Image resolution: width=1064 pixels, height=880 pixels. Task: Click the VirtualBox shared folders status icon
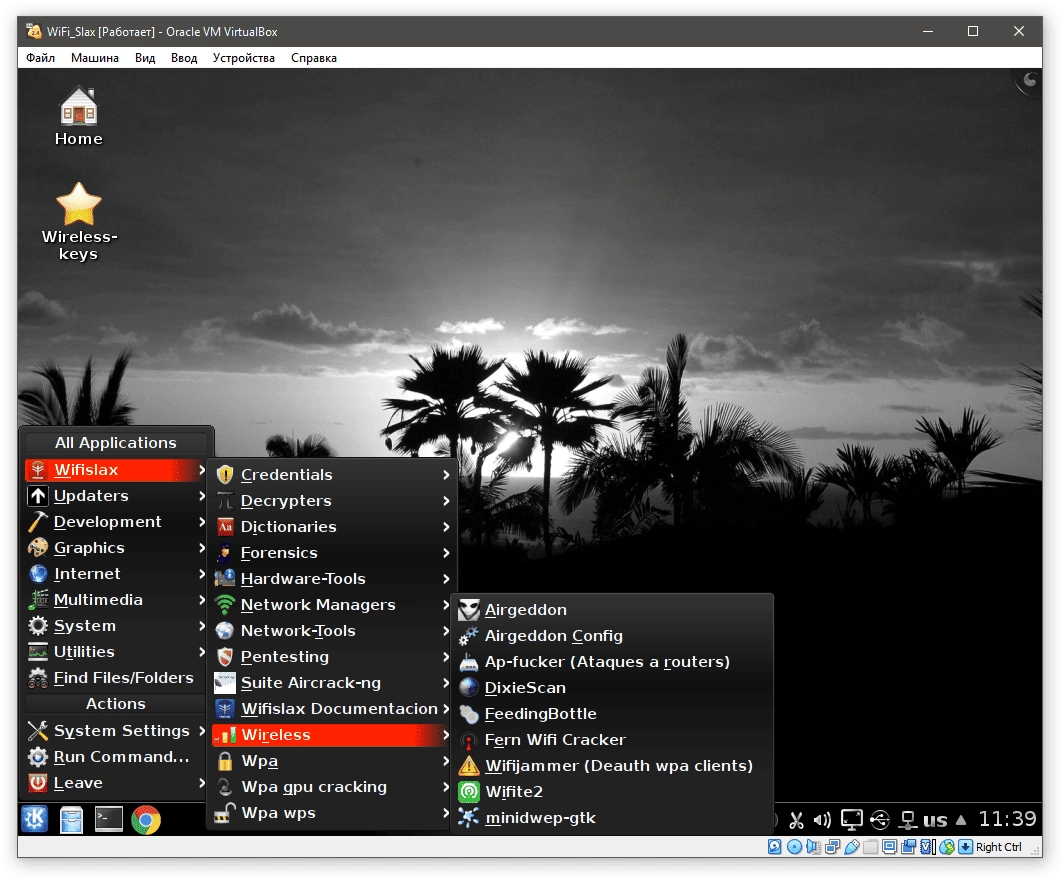(x=871, y=847)
